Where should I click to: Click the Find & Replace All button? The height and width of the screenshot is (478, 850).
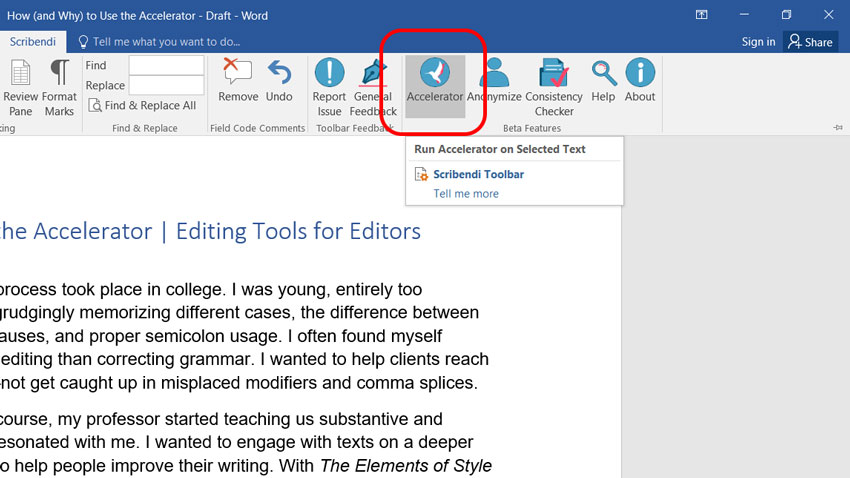(142, 105)
